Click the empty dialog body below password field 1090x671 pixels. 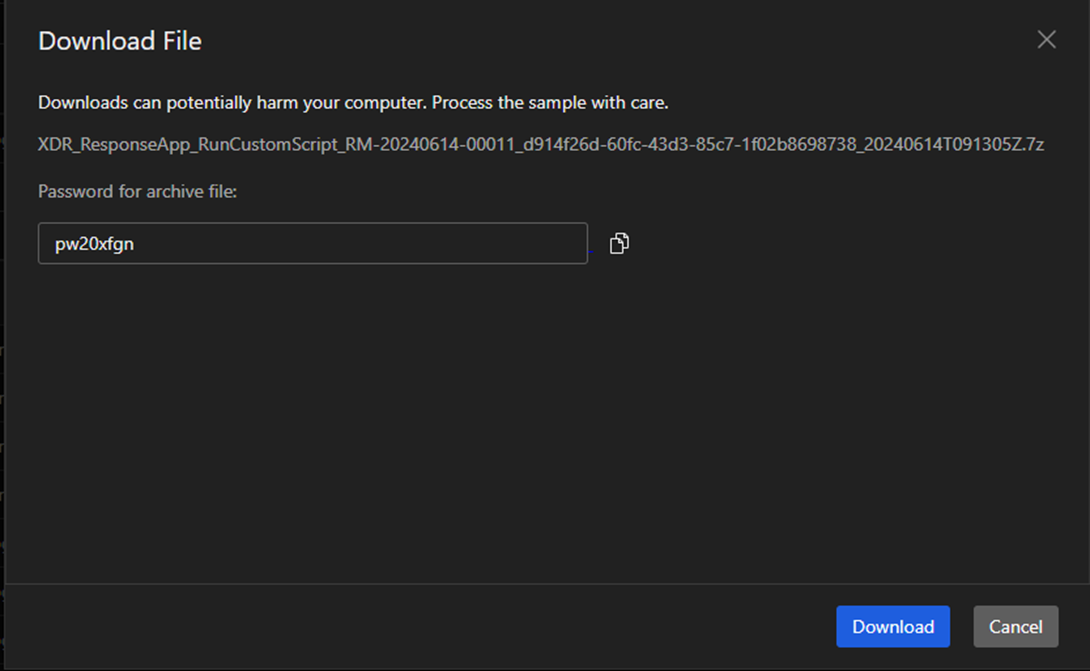pos(540,420)
